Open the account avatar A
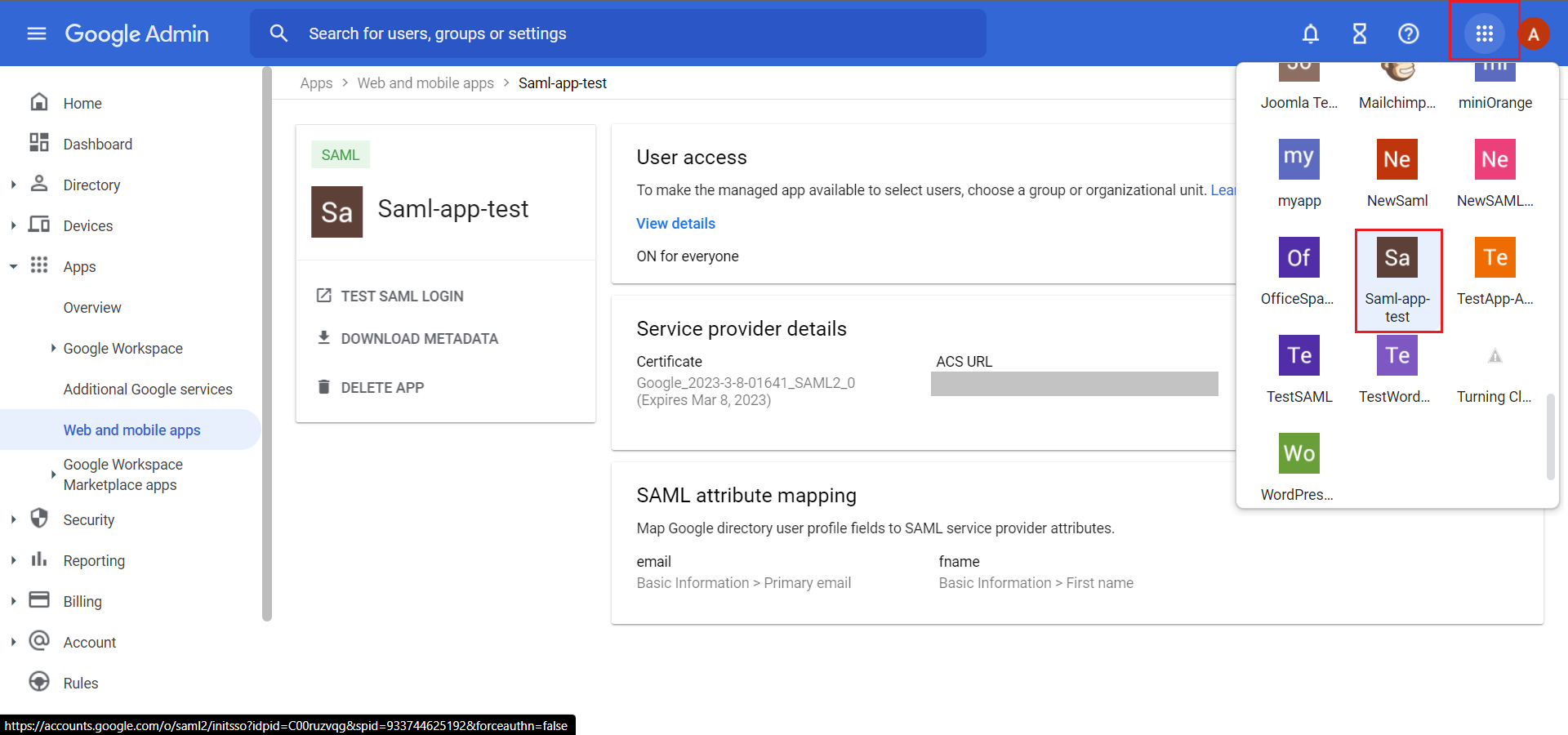Screen dimensions: 1568x735 1534,34
